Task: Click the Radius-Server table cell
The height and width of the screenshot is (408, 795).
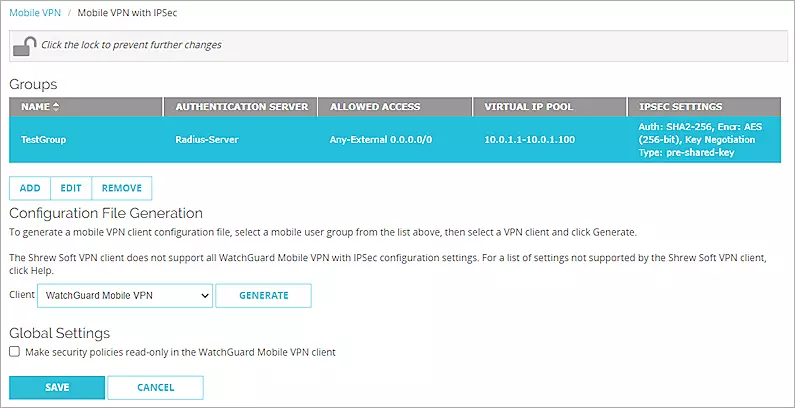Action: coord(240,139)
